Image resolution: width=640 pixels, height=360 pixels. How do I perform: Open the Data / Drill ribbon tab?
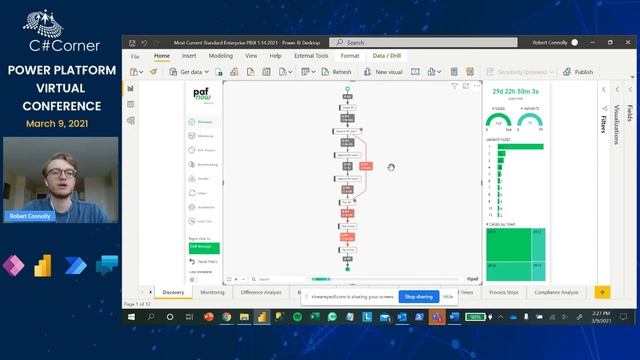pyautogui.click(x=387, y=56)
